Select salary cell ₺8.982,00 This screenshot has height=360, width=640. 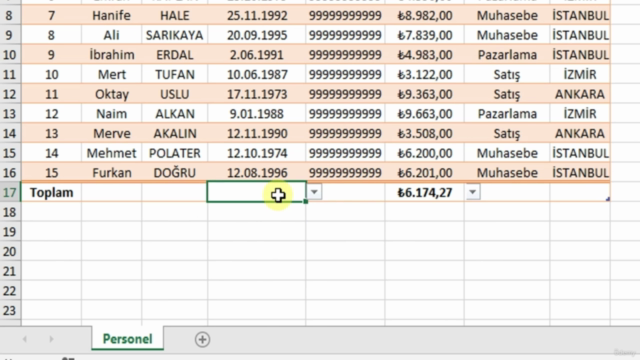(x=424, y=16)
